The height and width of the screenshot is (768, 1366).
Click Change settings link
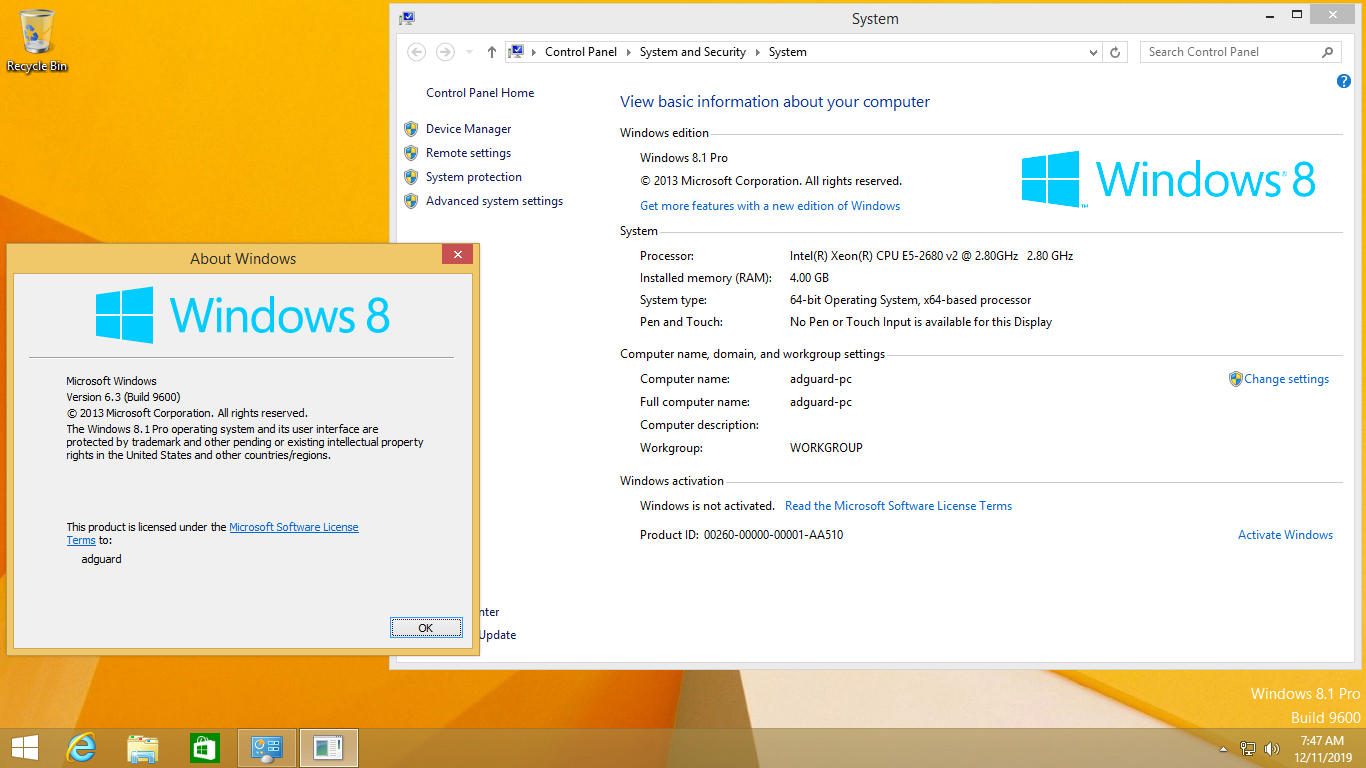pos(1287,379)
